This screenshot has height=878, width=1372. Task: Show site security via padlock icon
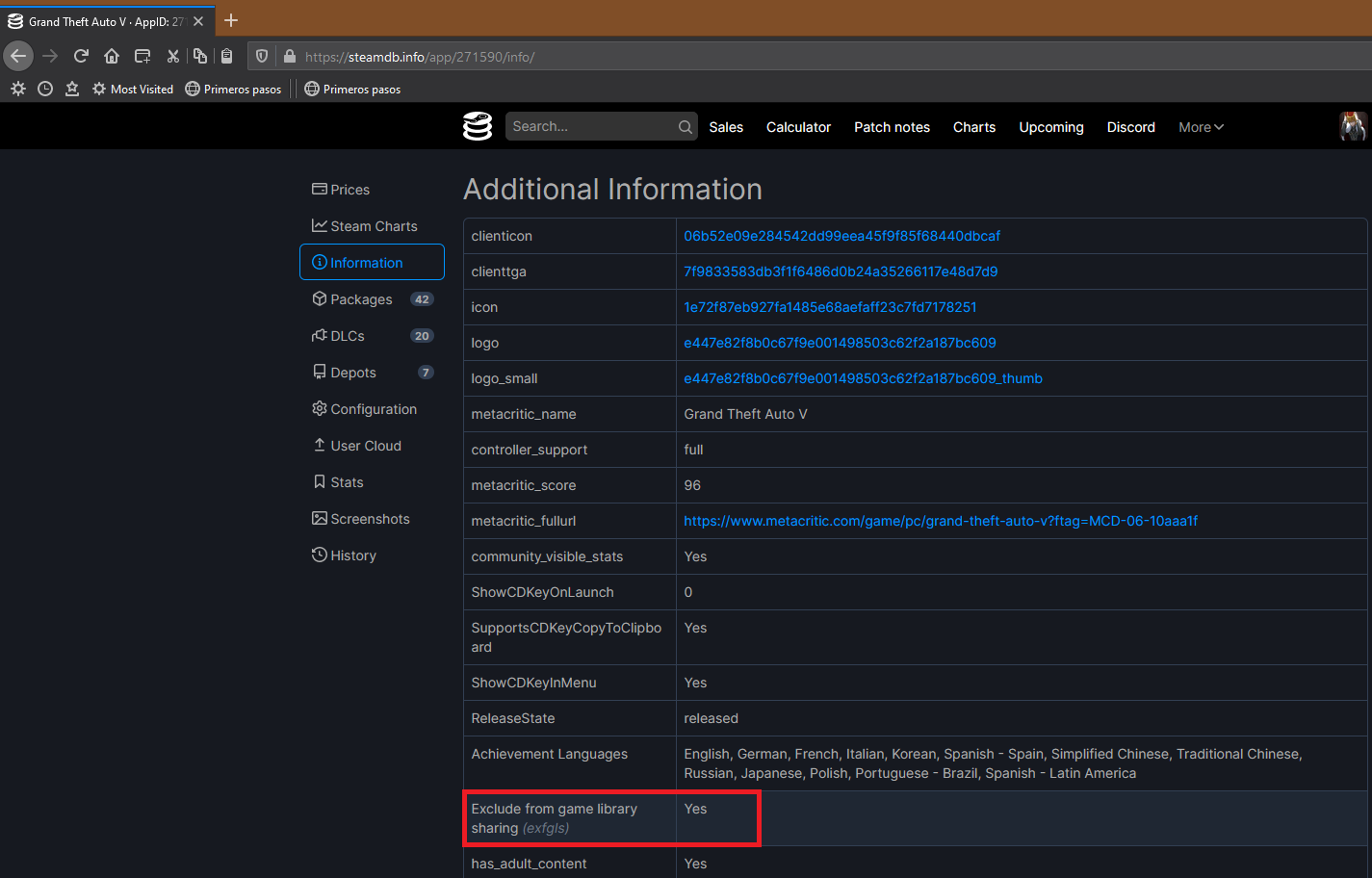pos(289,56)
